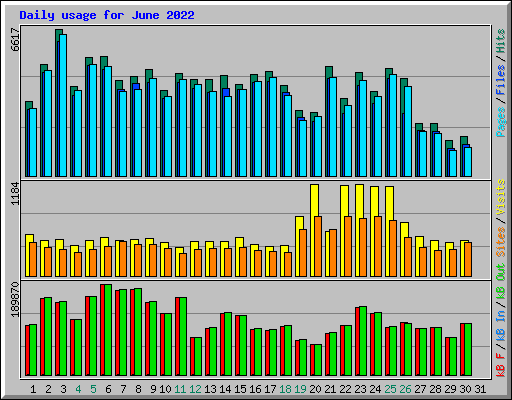The height and width of the screenshot is (400, 512).
Task: Click day 29 on the date axis
Action: click(x=450, y=389)
